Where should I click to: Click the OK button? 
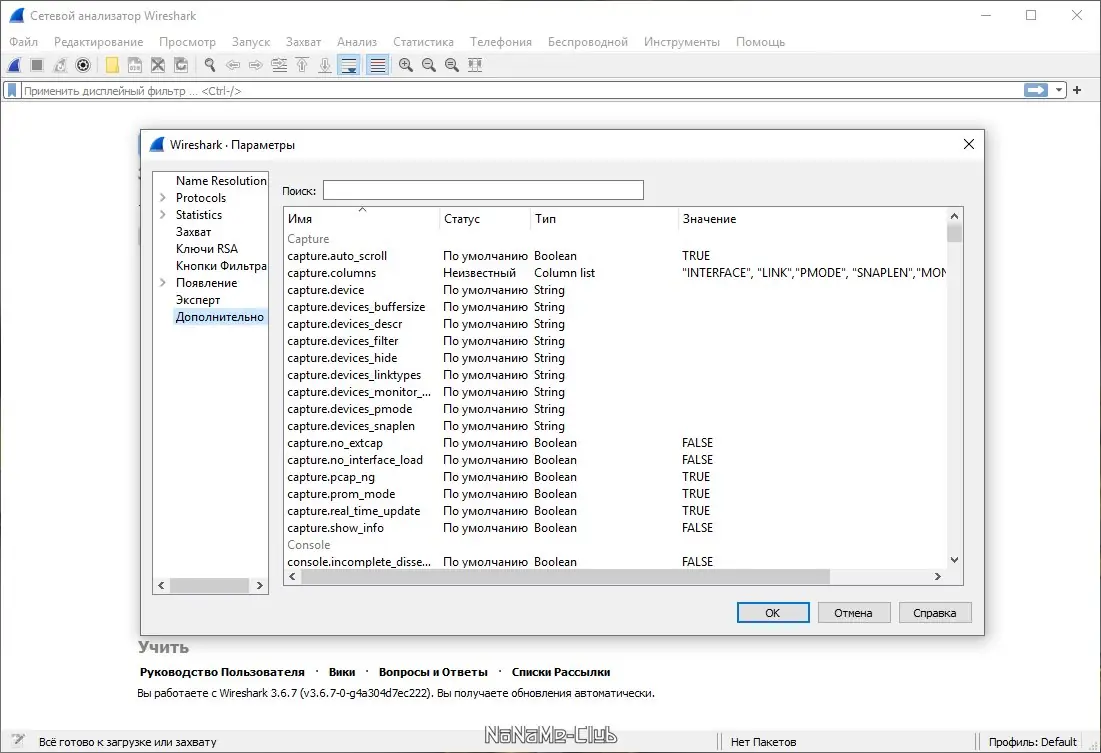(x=772, y=613)
